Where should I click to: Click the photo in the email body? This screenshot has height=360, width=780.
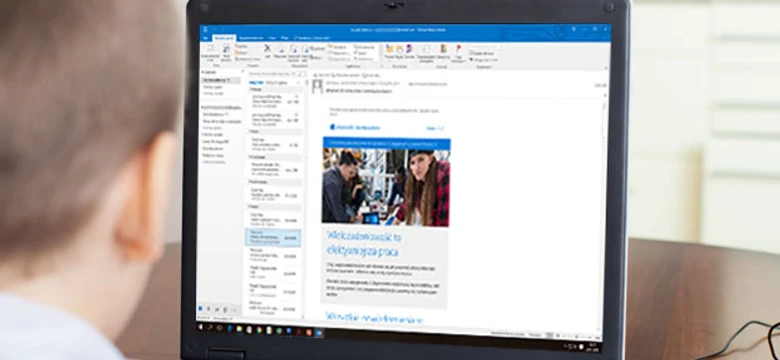click(x=386, y=187)
